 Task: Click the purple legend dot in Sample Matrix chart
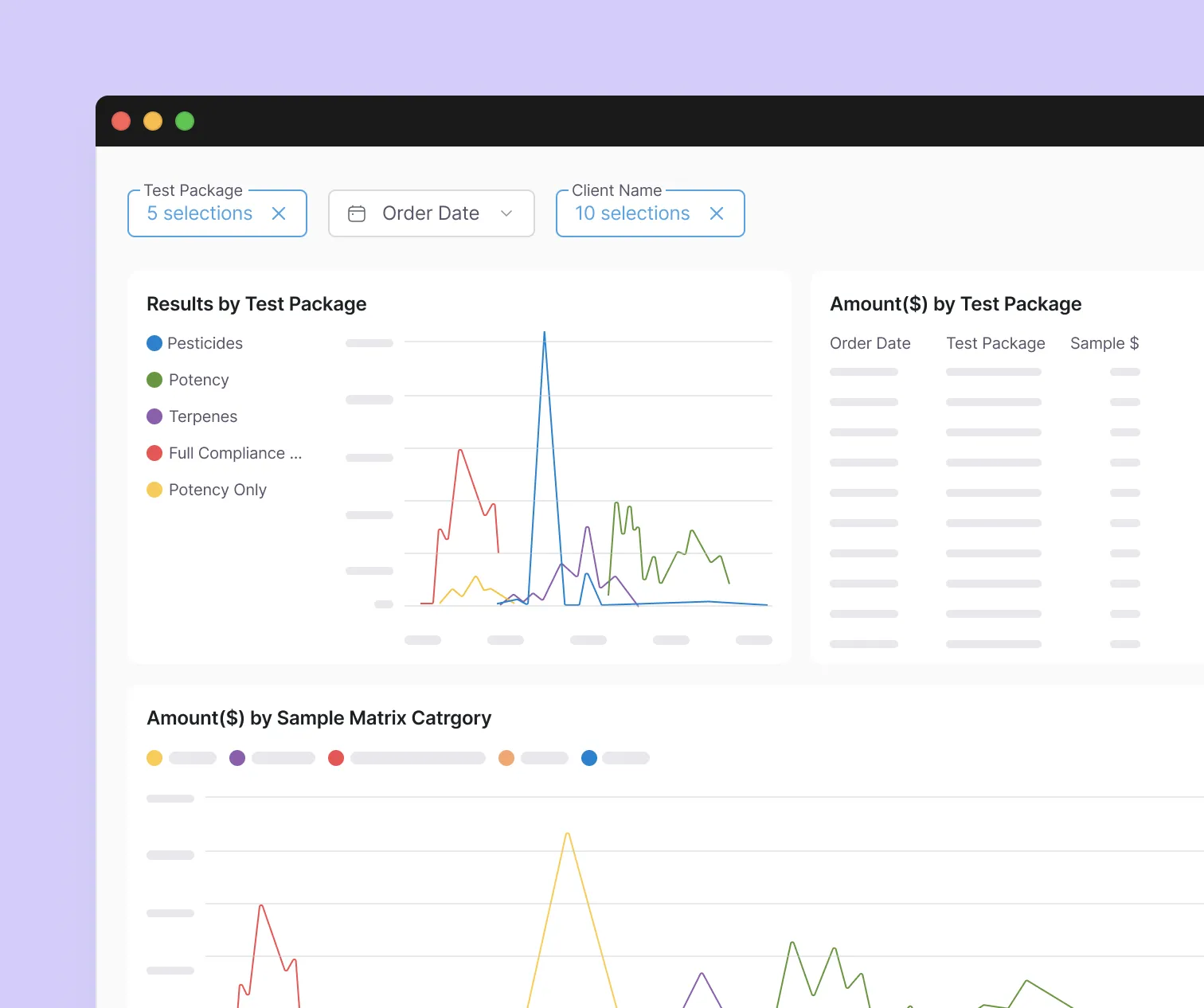click(x=237, y=758)
